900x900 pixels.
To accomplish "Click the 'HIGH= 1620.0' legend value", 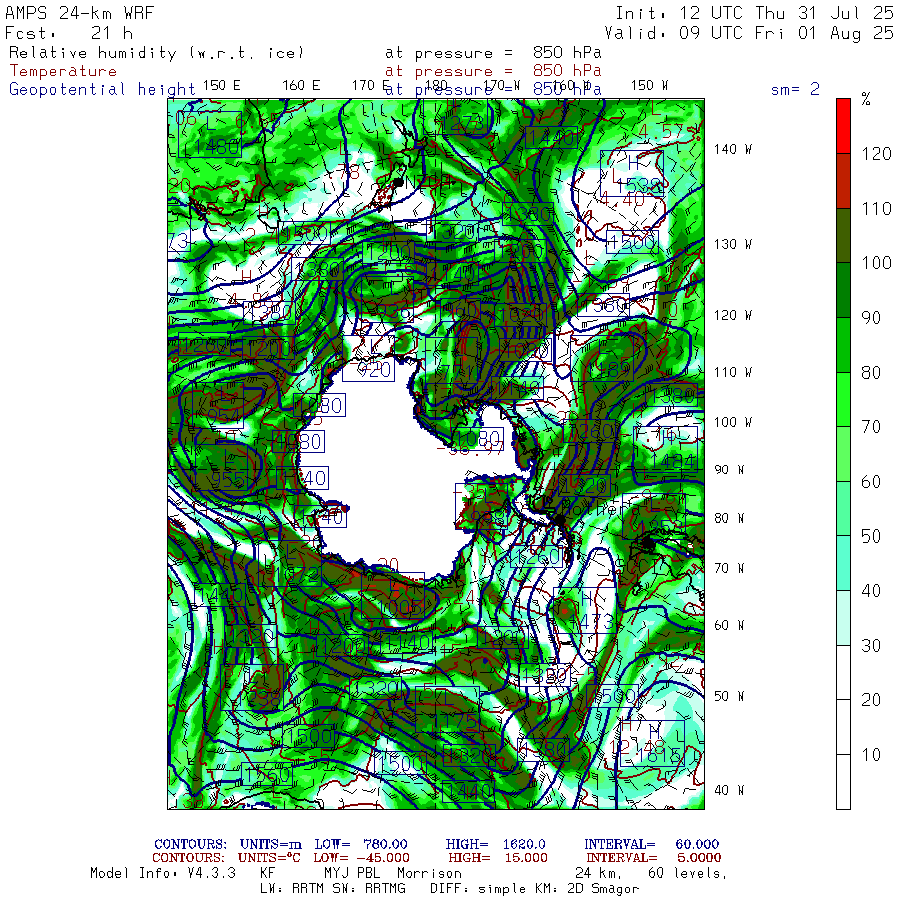I will 496,844.
